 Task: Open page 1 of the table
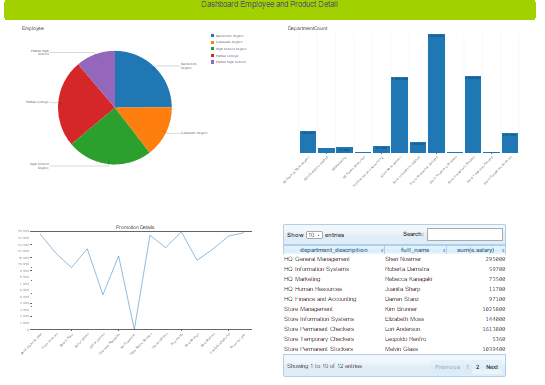[x=468, y=367]
